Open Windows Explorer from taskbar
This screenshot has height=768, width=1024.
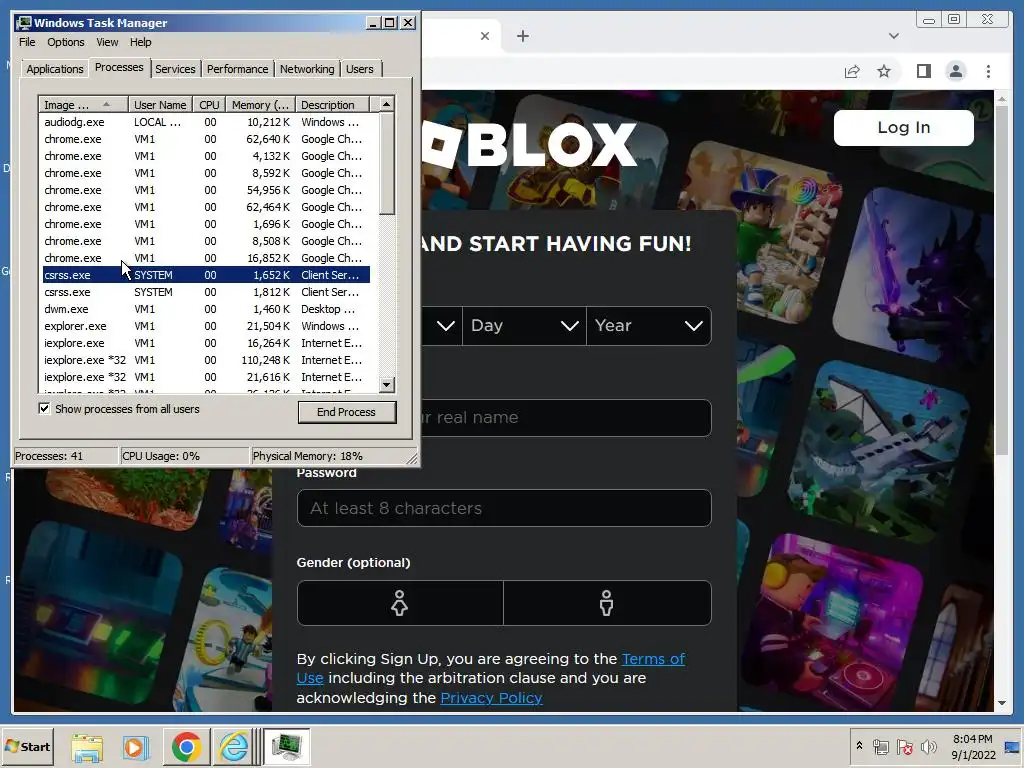[87, 747]
